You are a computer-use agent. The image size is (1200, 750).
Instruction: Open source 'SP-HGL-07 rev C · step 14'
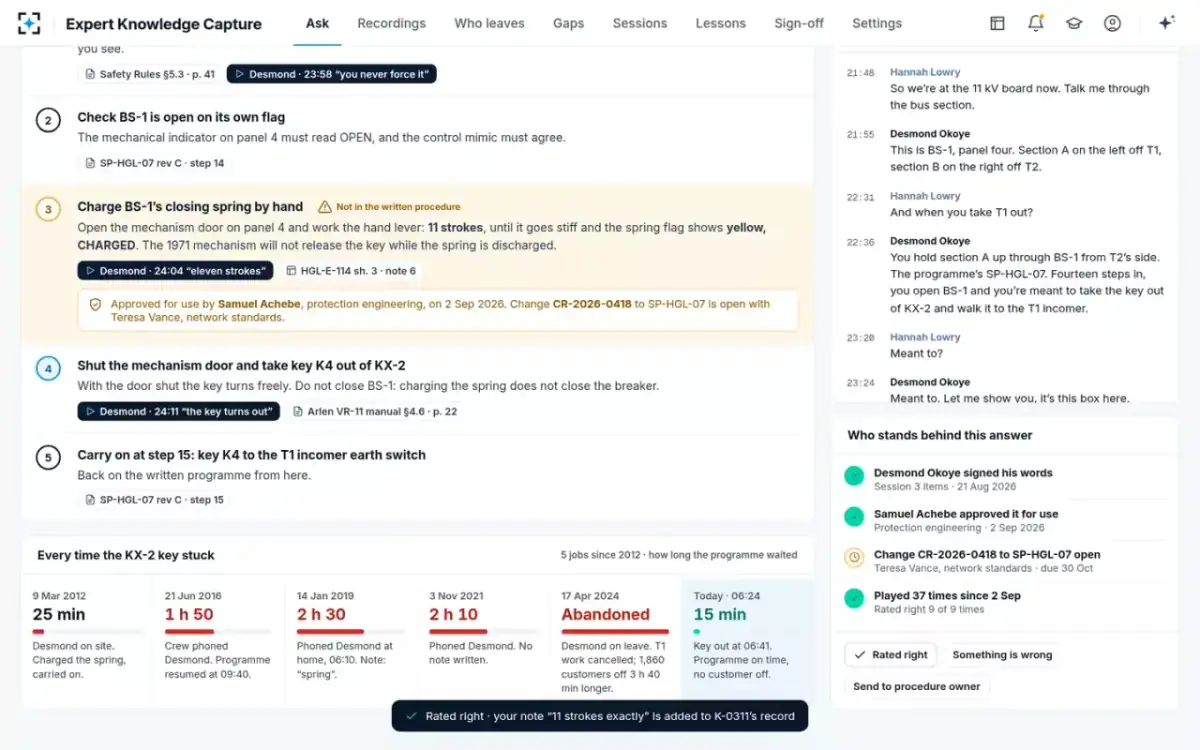click(x=154, y=163)
